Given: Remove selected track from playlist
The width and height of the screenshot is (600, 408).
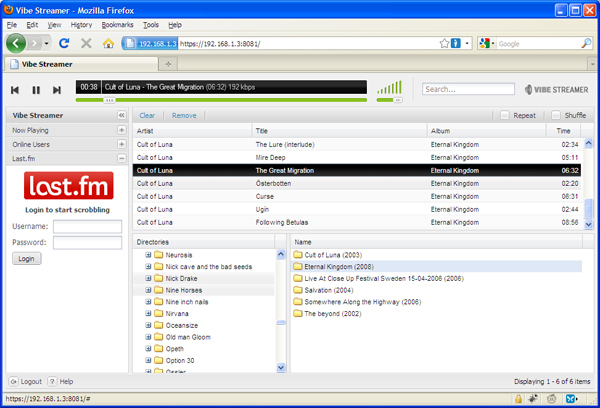Looking at the screenshot, I should pos(184,116).
